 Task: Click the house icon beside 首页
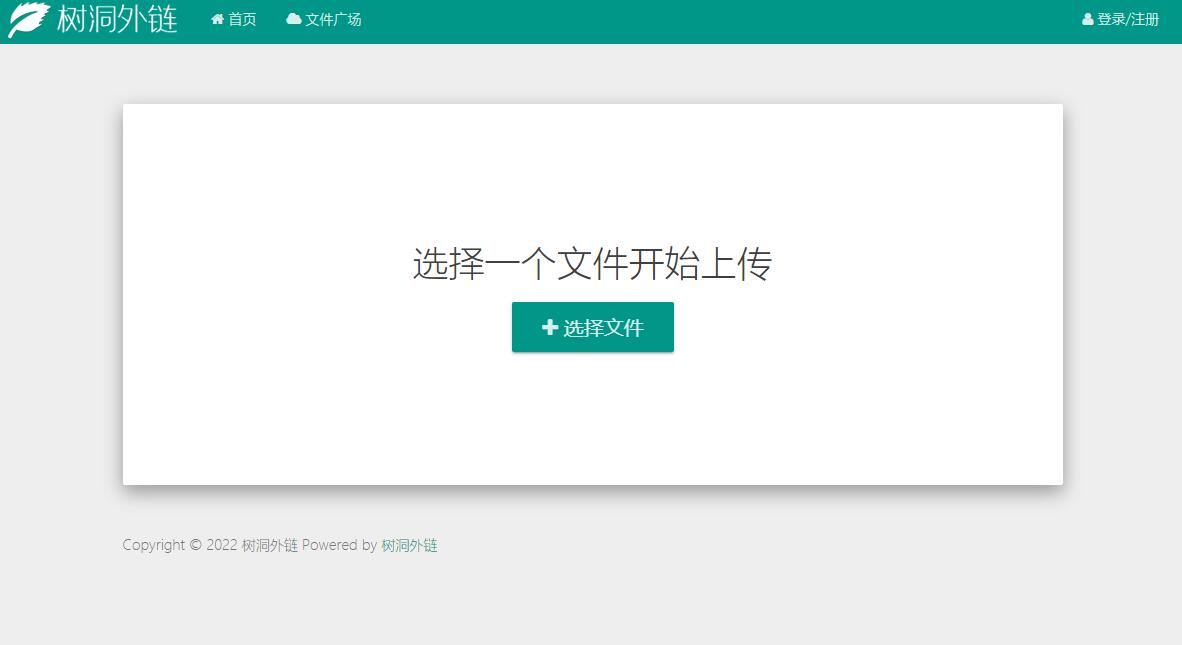click(218, 18)
